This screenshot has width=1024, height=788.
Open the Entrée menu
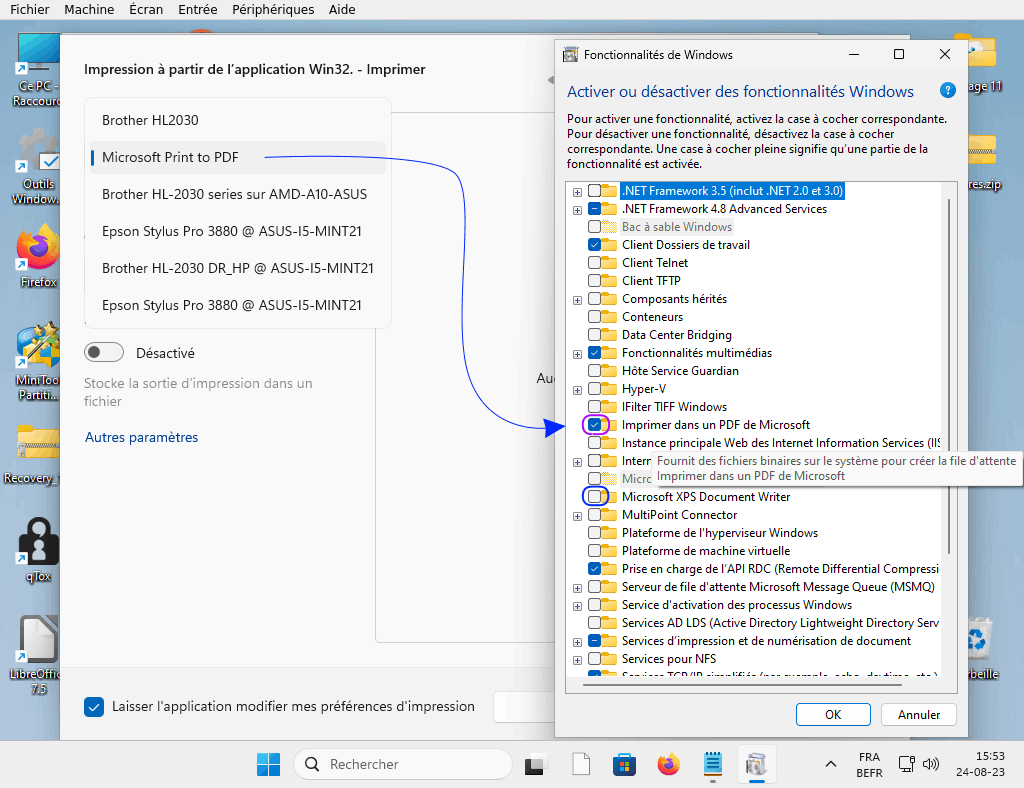click(x=198, y=10)
